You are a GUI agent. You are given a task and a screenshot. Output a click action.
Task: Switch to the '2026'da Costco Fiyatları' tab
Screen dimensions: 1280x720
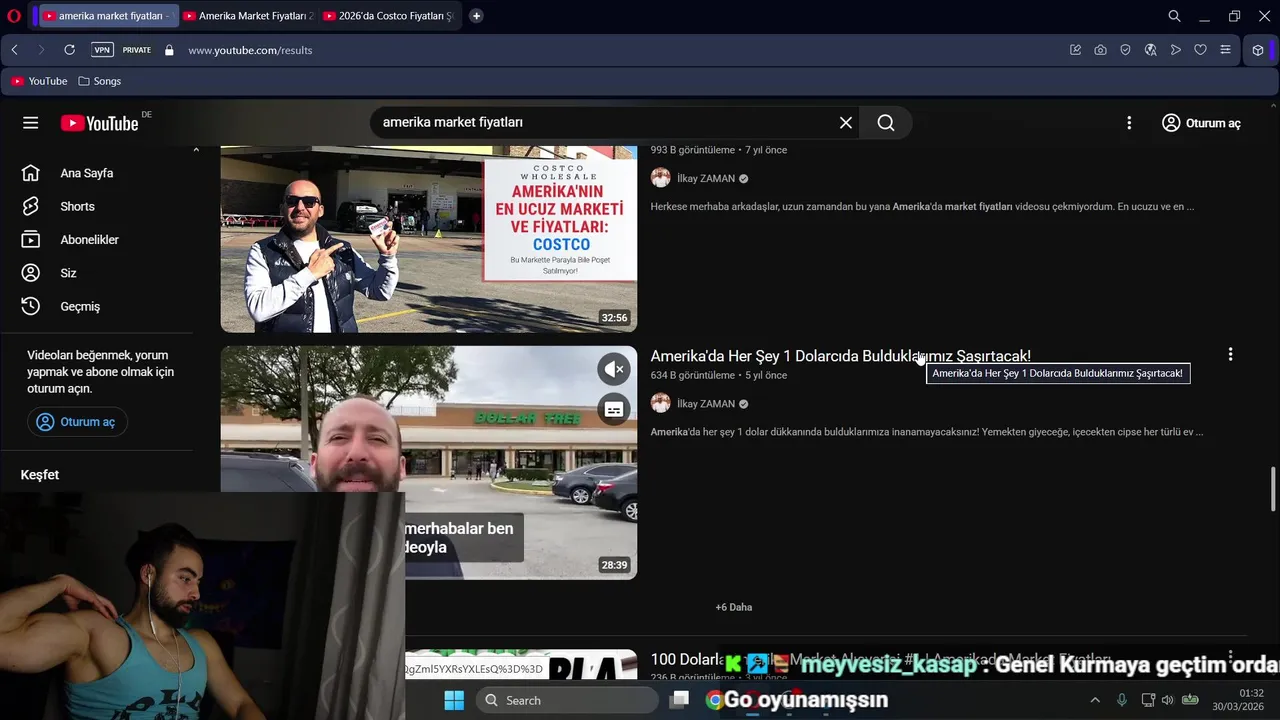388,16
